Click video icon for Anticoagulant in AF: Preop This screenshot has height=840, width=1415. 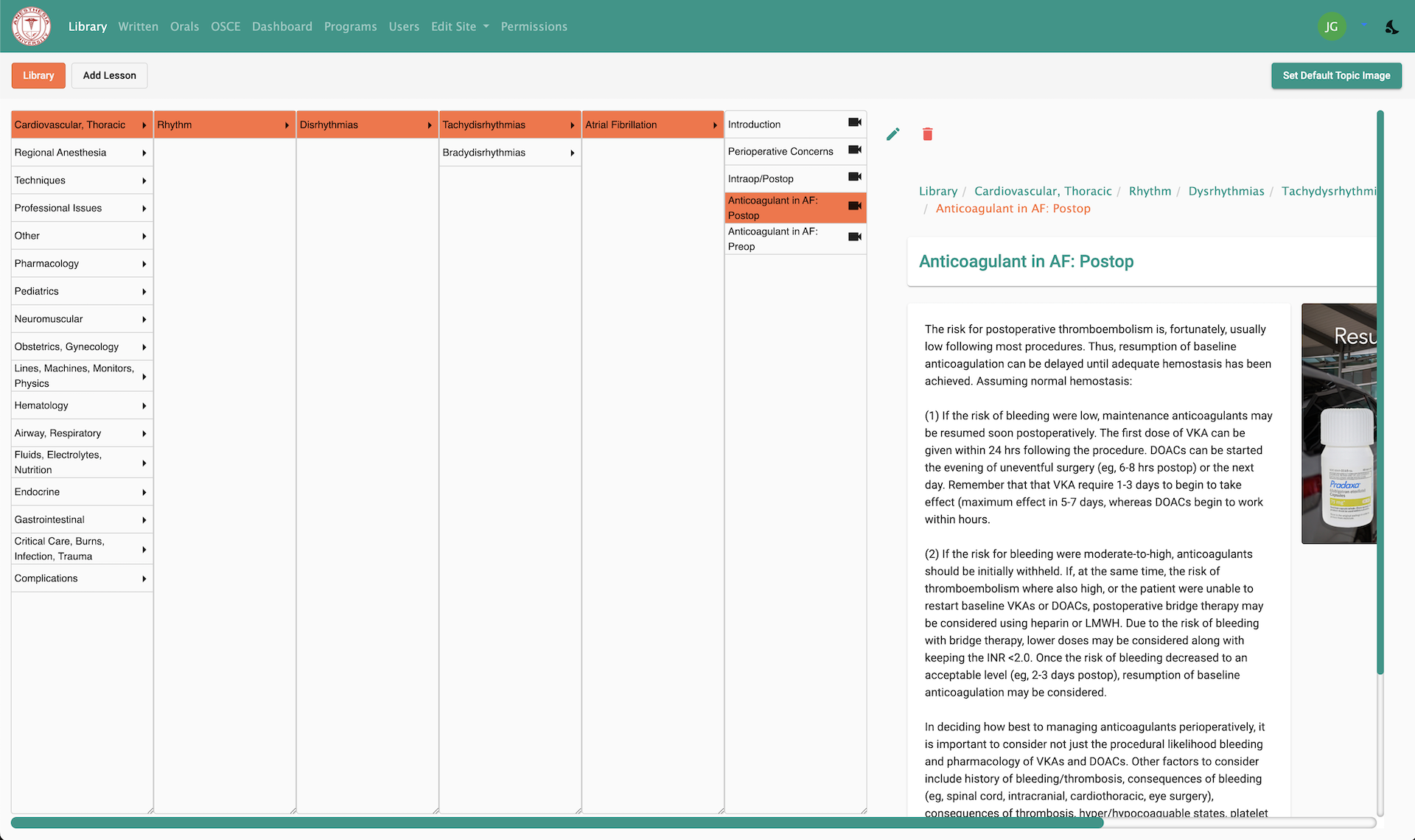point(854,237)
